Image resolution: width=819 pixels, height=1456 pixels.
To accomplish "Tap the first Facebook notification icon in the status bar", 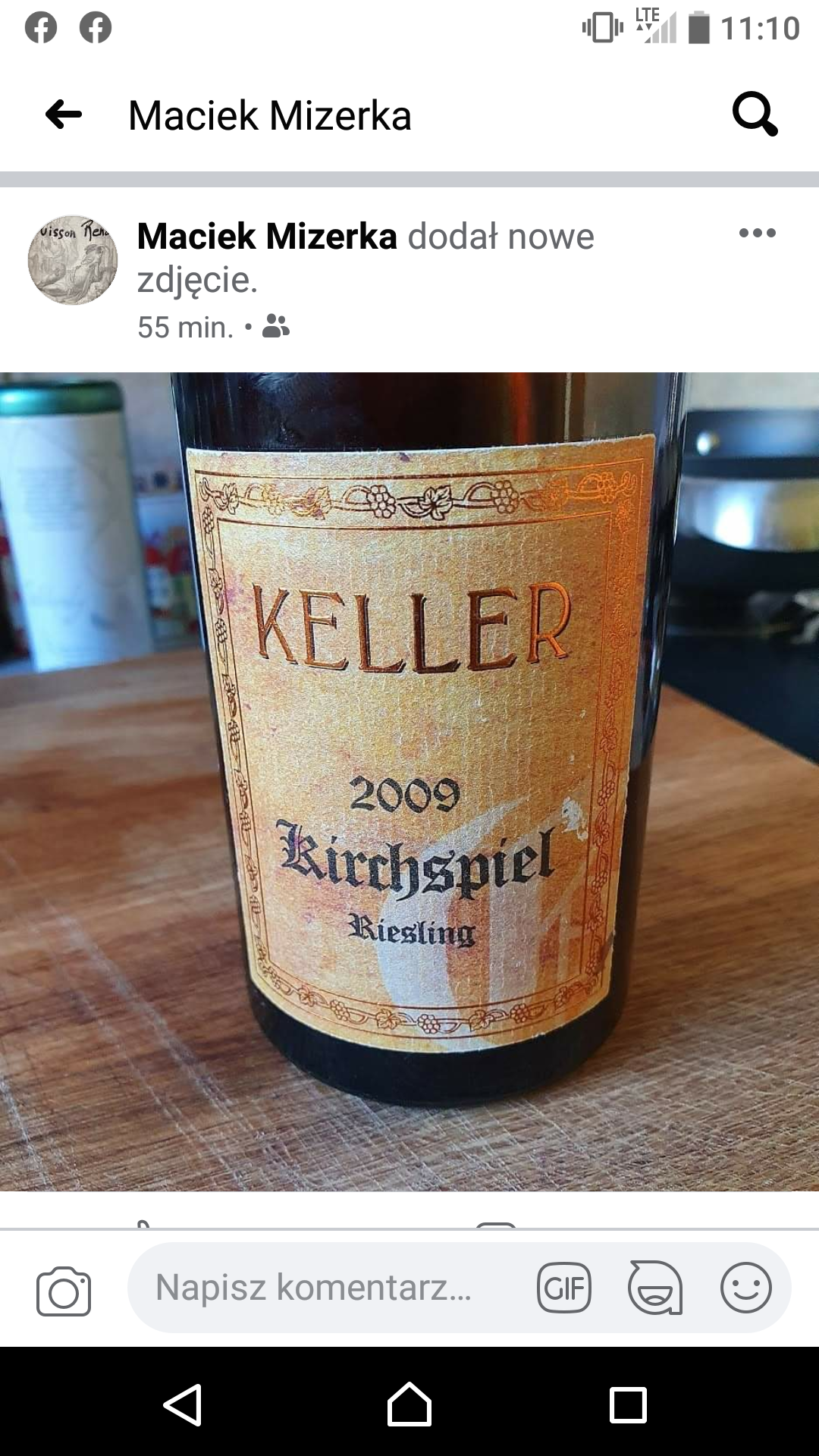I will pyautogui.click(x=41, y=27).
